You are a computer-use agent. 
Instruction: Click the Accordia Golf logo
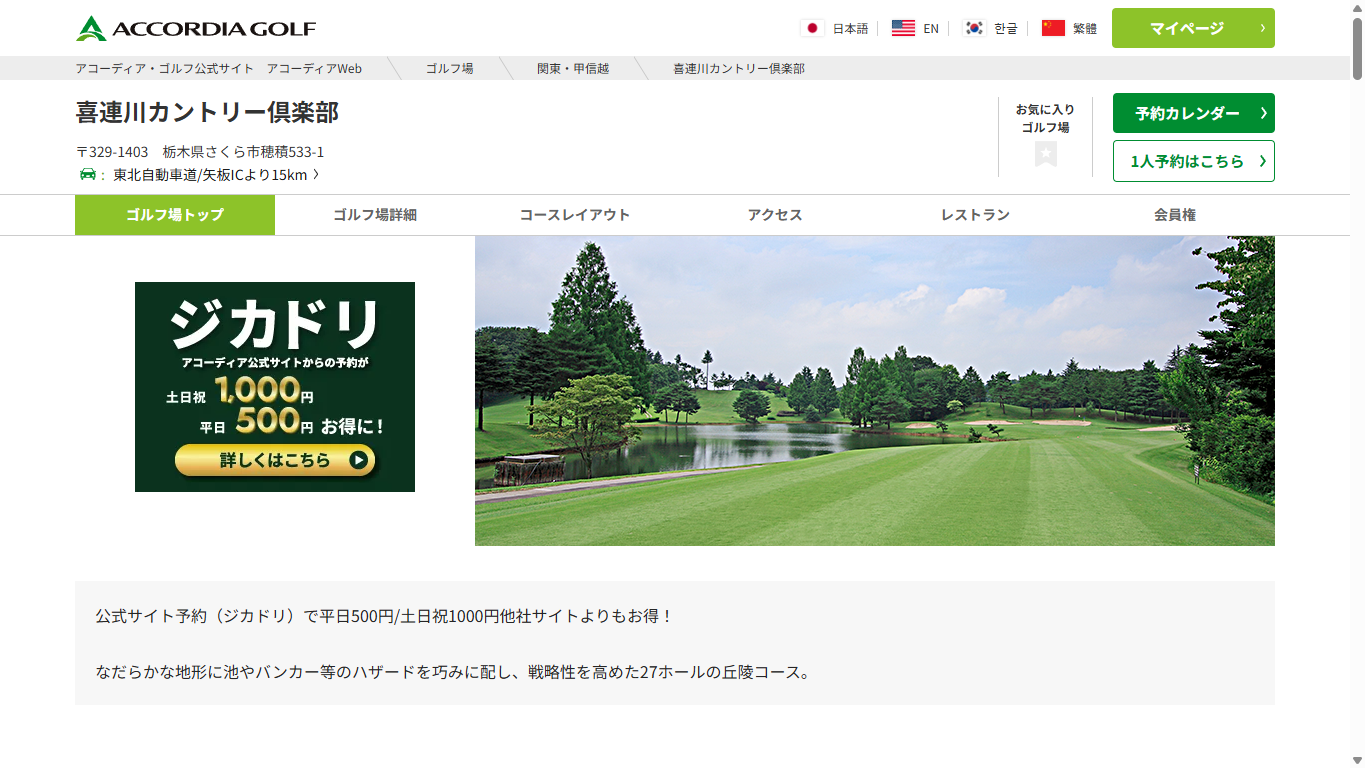coord(196,28)
